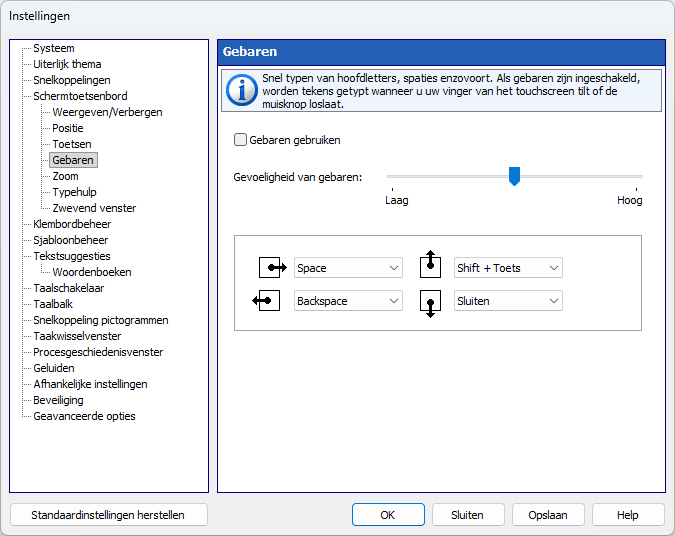Click the swipe-down gesture icon
Screen dimensions: 675x536
pos(430,304)
